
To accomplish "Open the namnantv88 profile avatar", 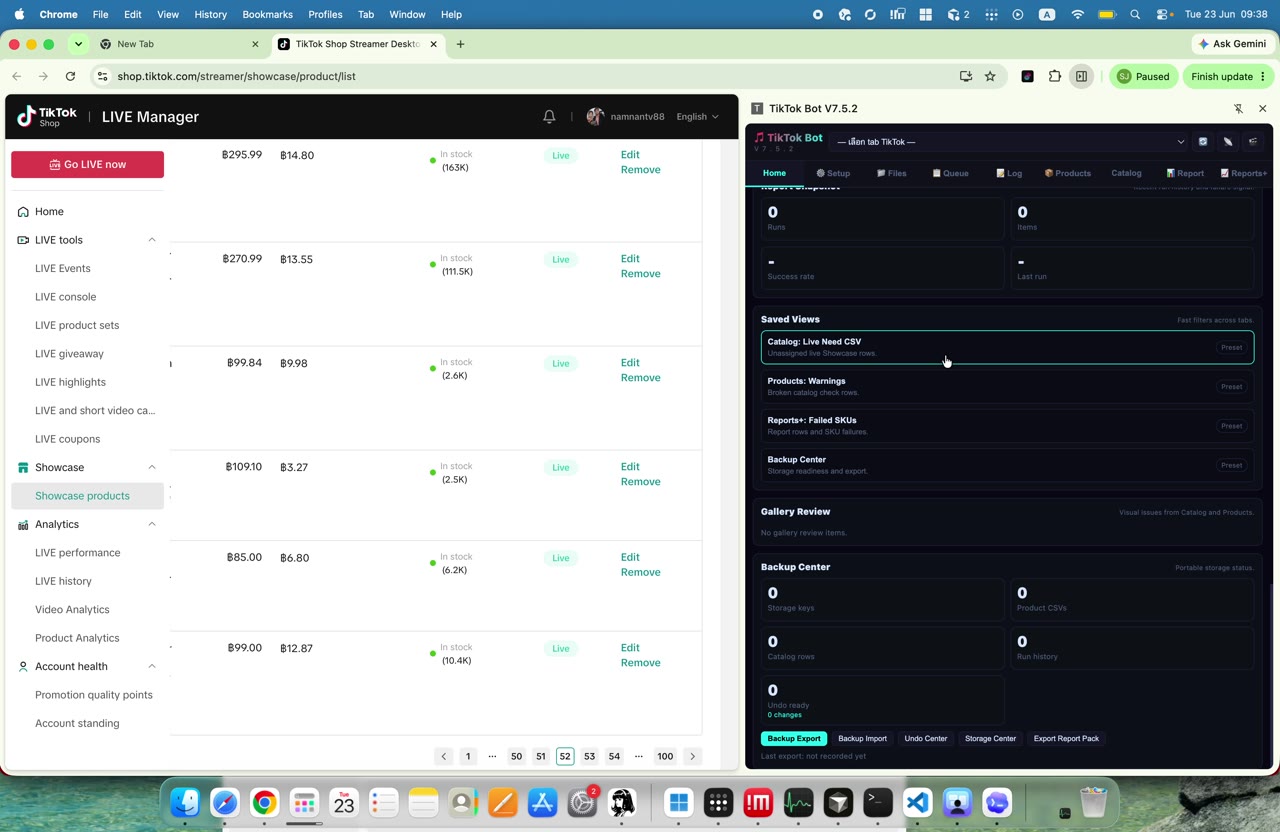I will [x=595, y=117].
